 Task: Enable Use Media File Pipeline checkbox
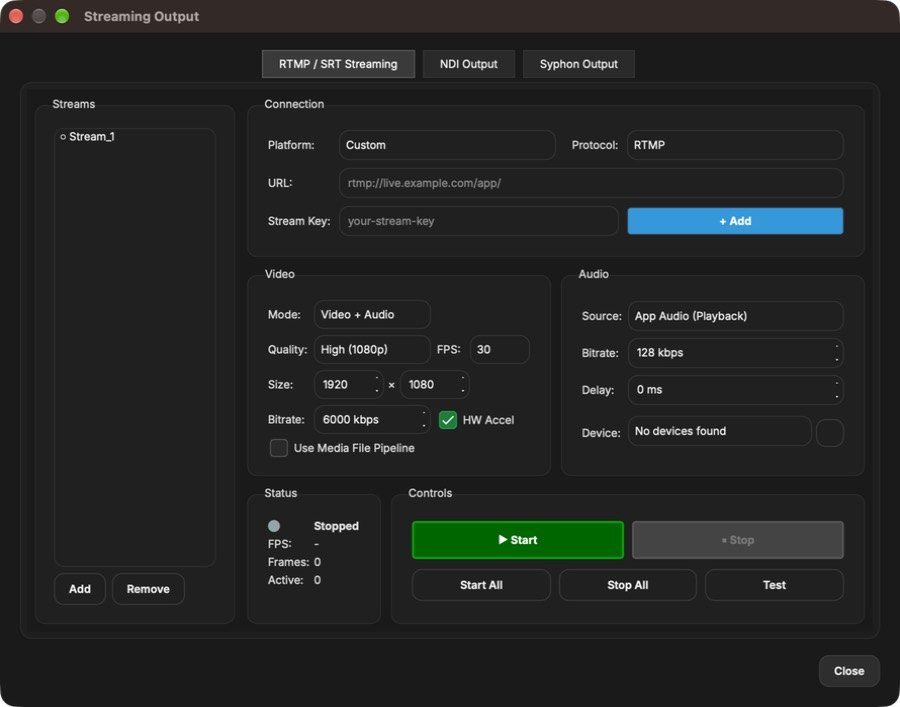279,448
